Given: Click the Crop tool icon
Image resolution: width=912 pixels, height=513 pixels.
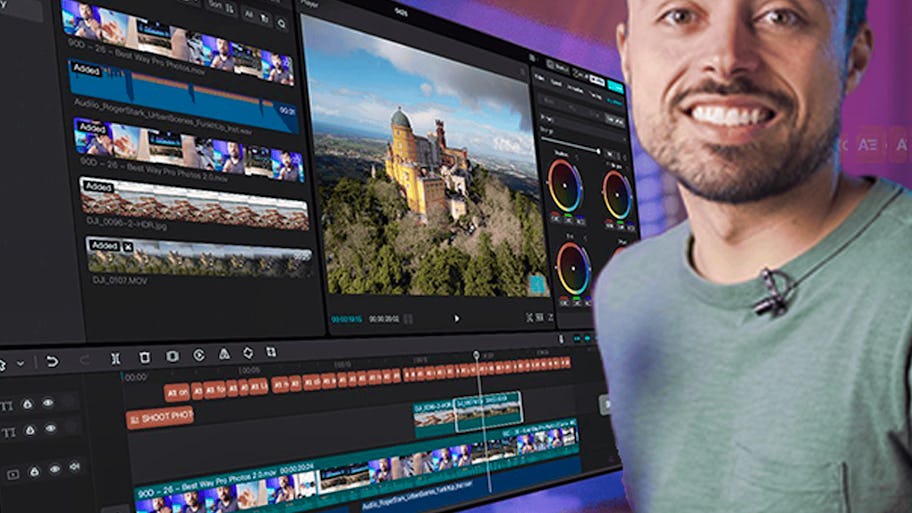Looking at the screenshot, I should (271, 352).
